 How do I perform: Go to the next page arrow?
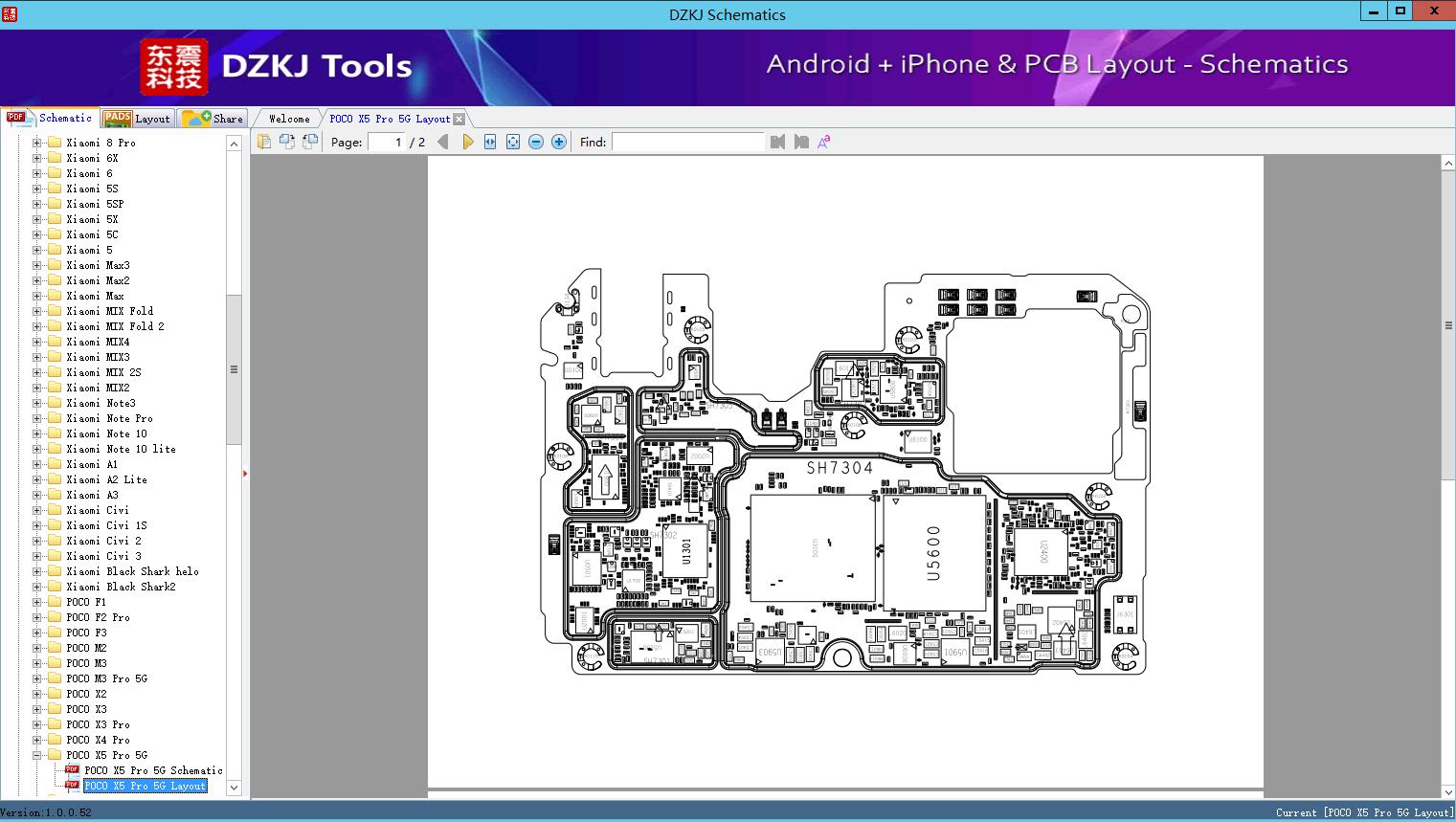[467, 142]
